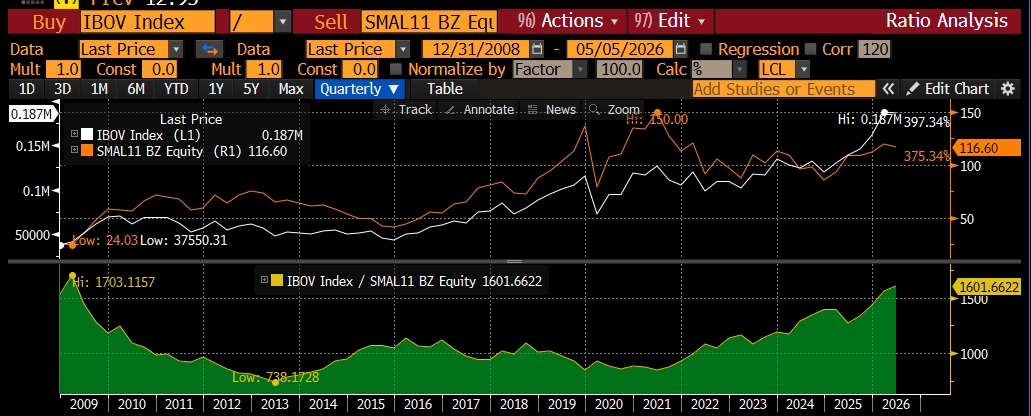The width and height of the screenshot is (1031, 416).
Task: Click the white IBOV Index color swatch
Action: point(87,135)
